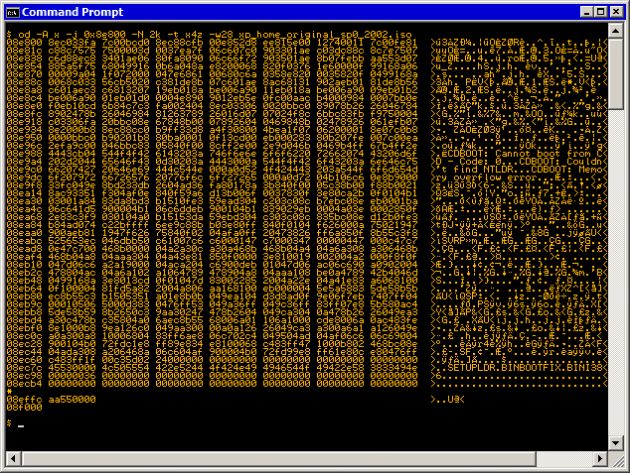This screenshot has height=473, width=630.
Task: Click offset 08e918 row label
Action: click(x=24, y=122)
